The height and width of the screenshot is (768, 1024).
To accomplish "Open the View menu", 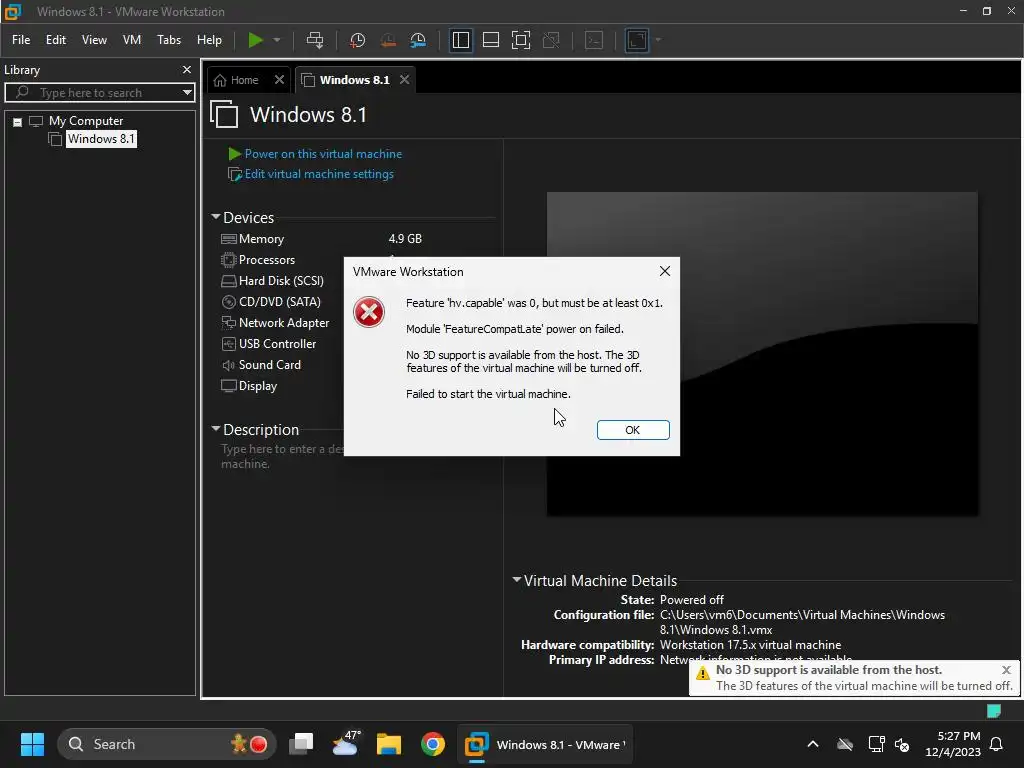I will click(94, 40).
